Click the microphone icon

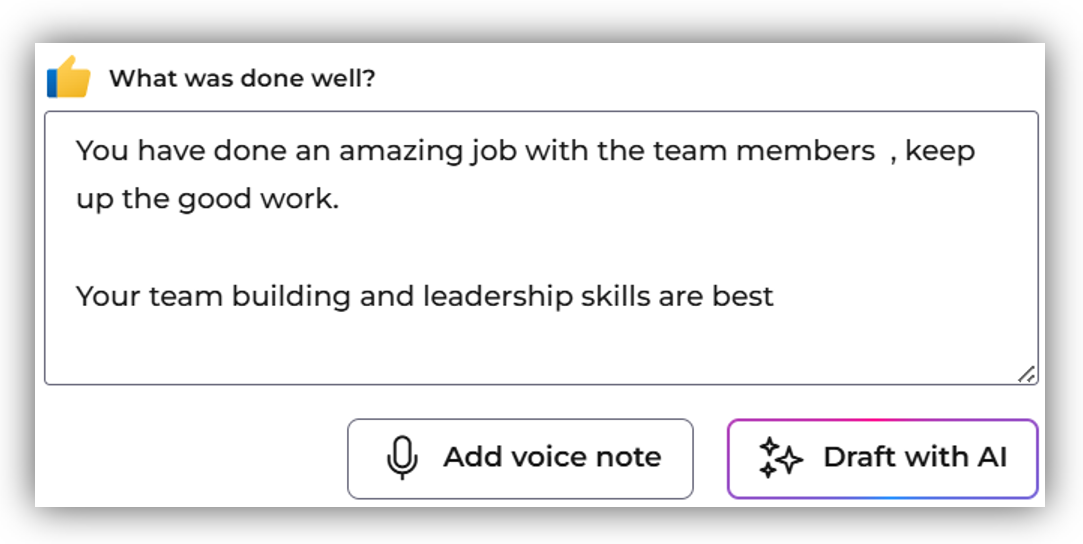pyautogui.click(x=401, y=458)
